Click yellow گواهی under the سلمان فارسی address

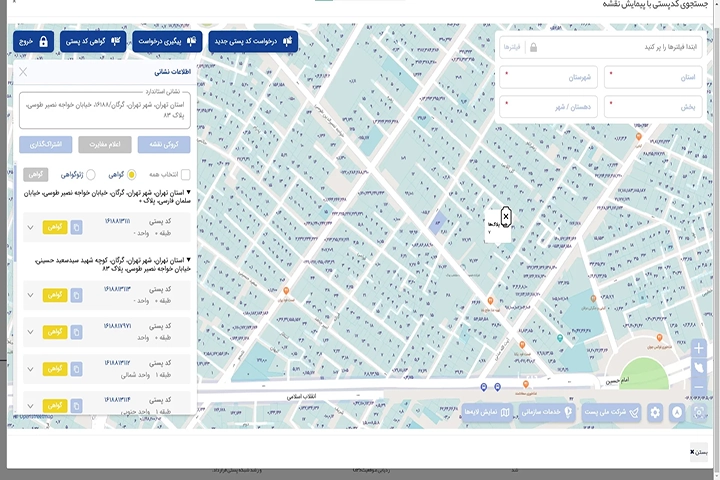[x=55, y=227]
